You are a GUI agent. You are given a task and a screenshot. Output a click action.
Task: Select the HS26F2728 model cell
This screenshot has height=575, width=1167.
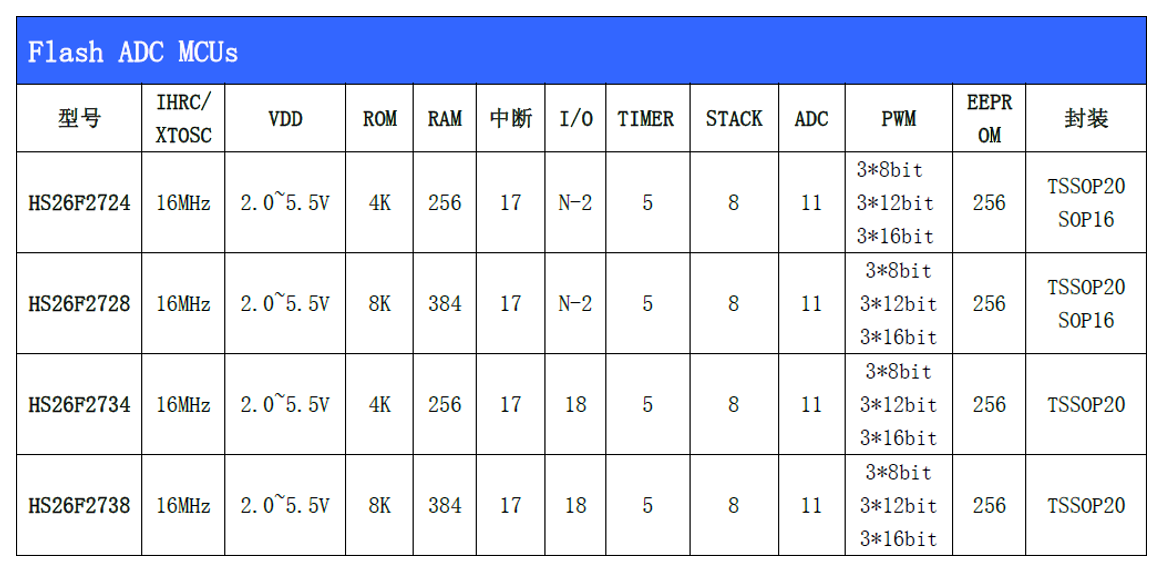click(80, 304)
